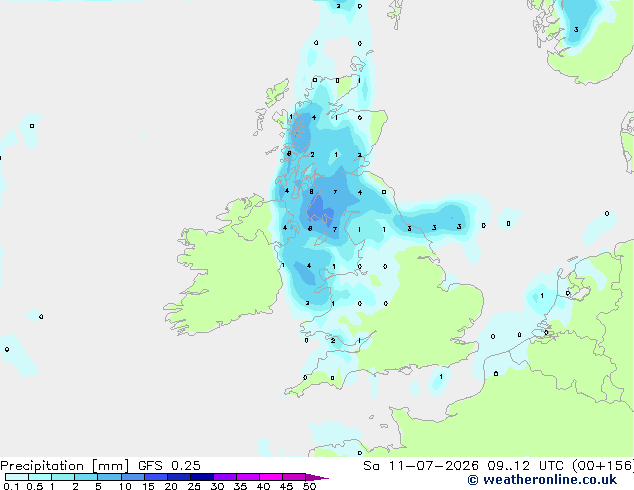Click the "20" legend scale label
This screenshot has height=490, width=634.
pyautogui.click(x=171, y=486)
